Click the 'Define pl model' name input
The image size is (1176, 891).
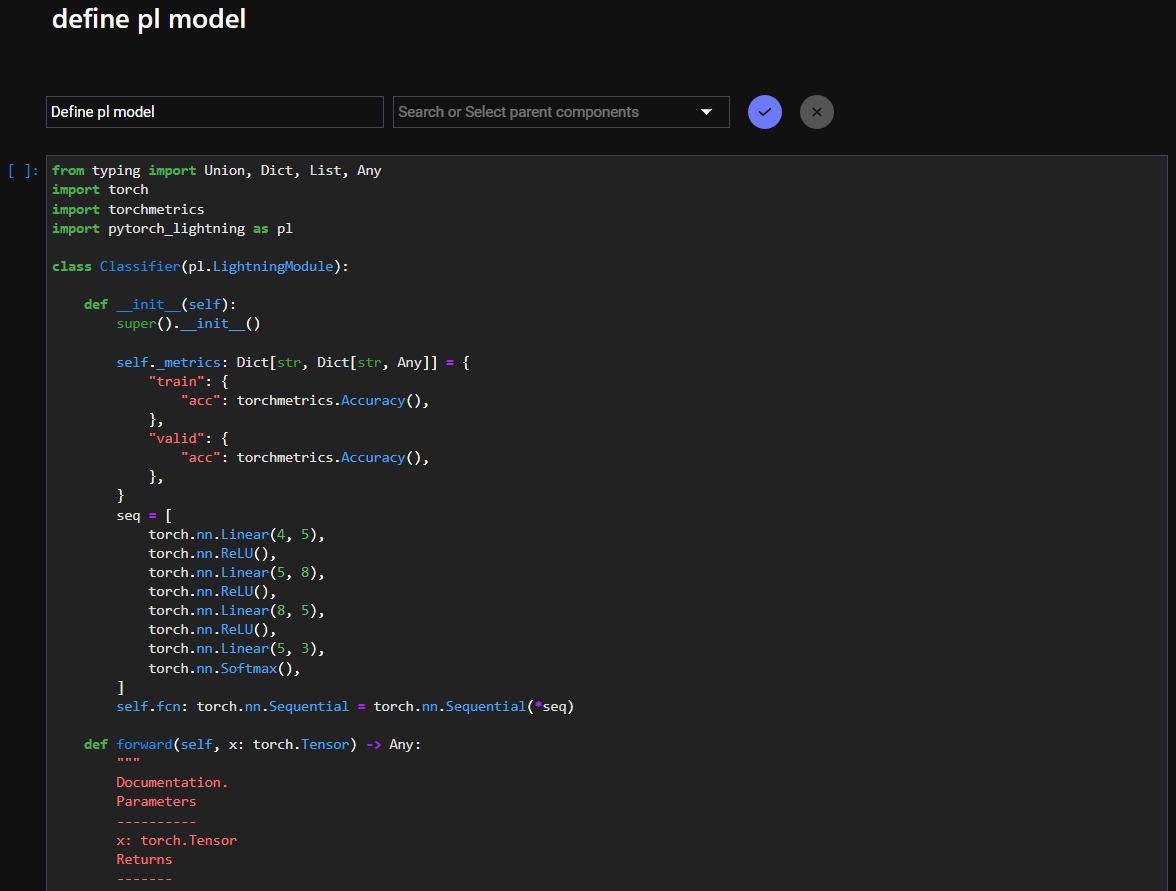(214, 112)
